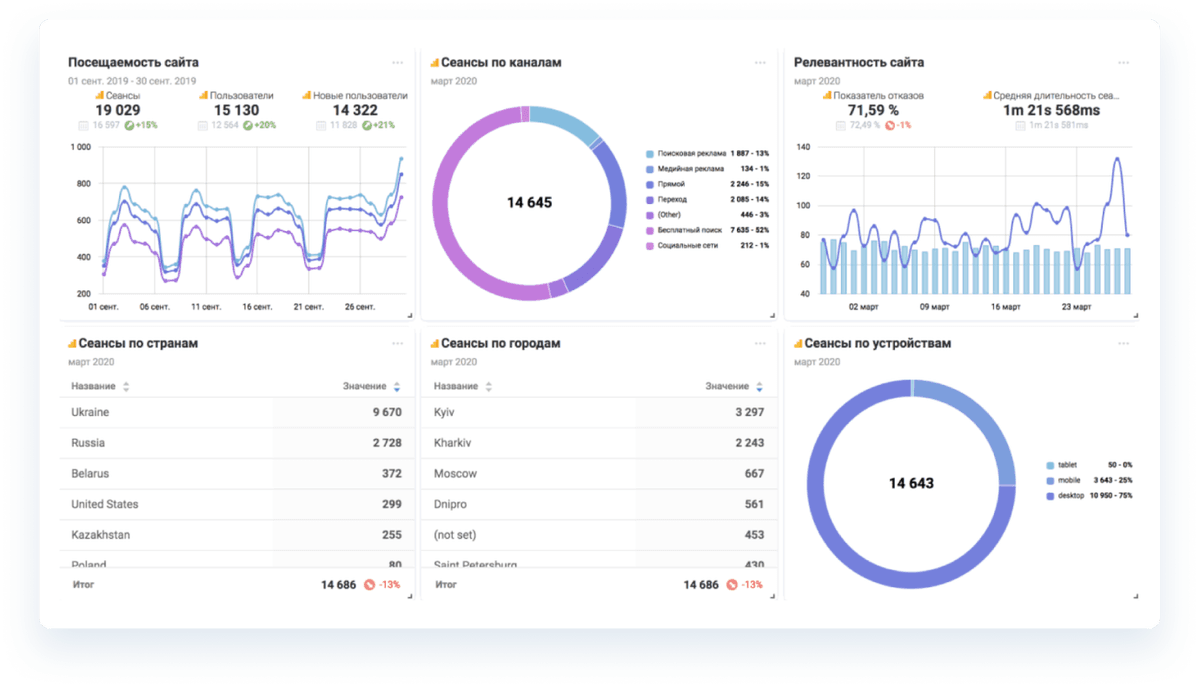Sort countries table by Название sort arrows
The height and width of the screenshot is (688, 1200).
(126, 386)
